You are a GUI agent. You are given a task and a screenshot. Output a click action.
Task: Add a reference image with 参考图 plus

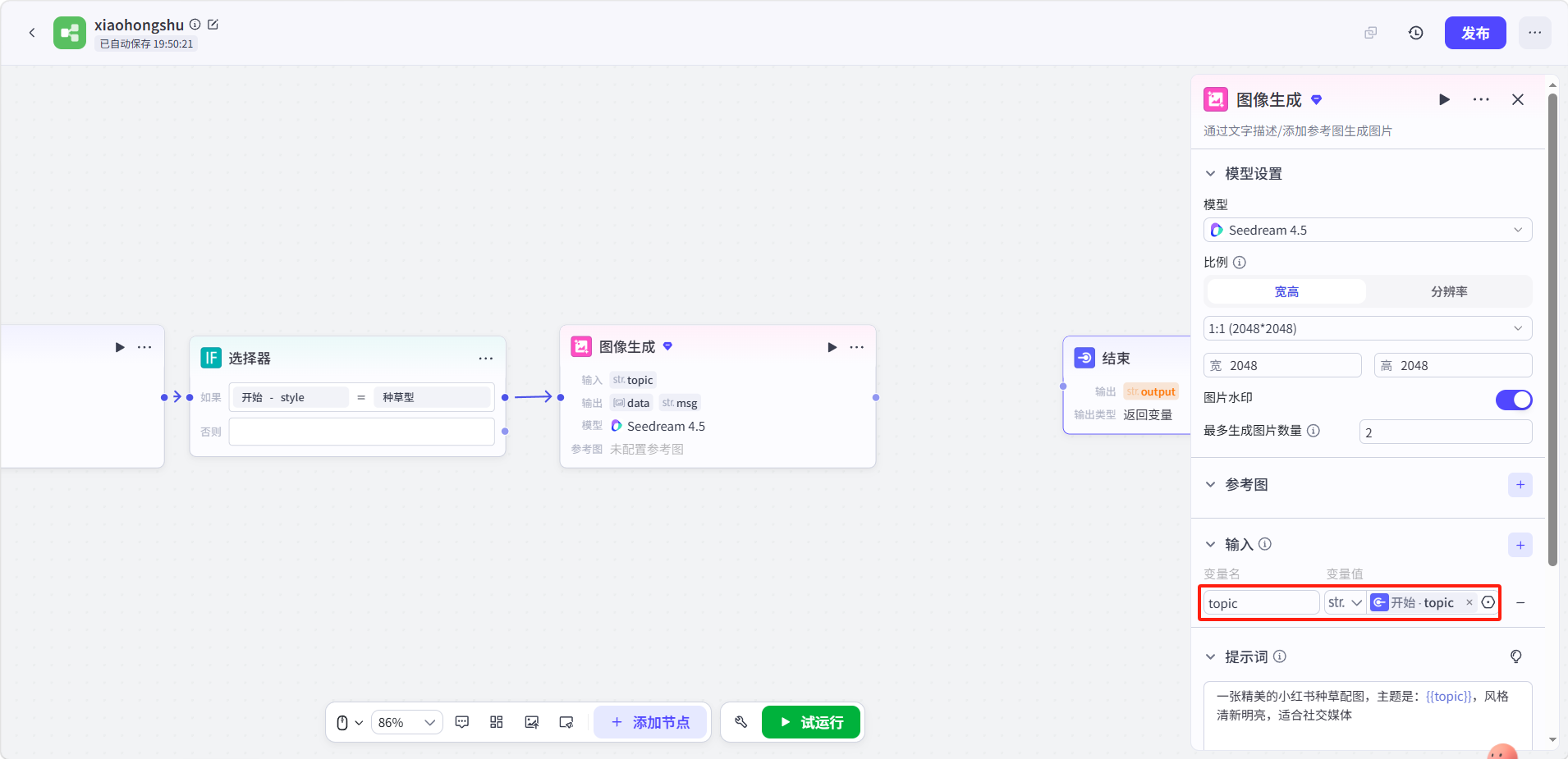(x=1520, y=485)
